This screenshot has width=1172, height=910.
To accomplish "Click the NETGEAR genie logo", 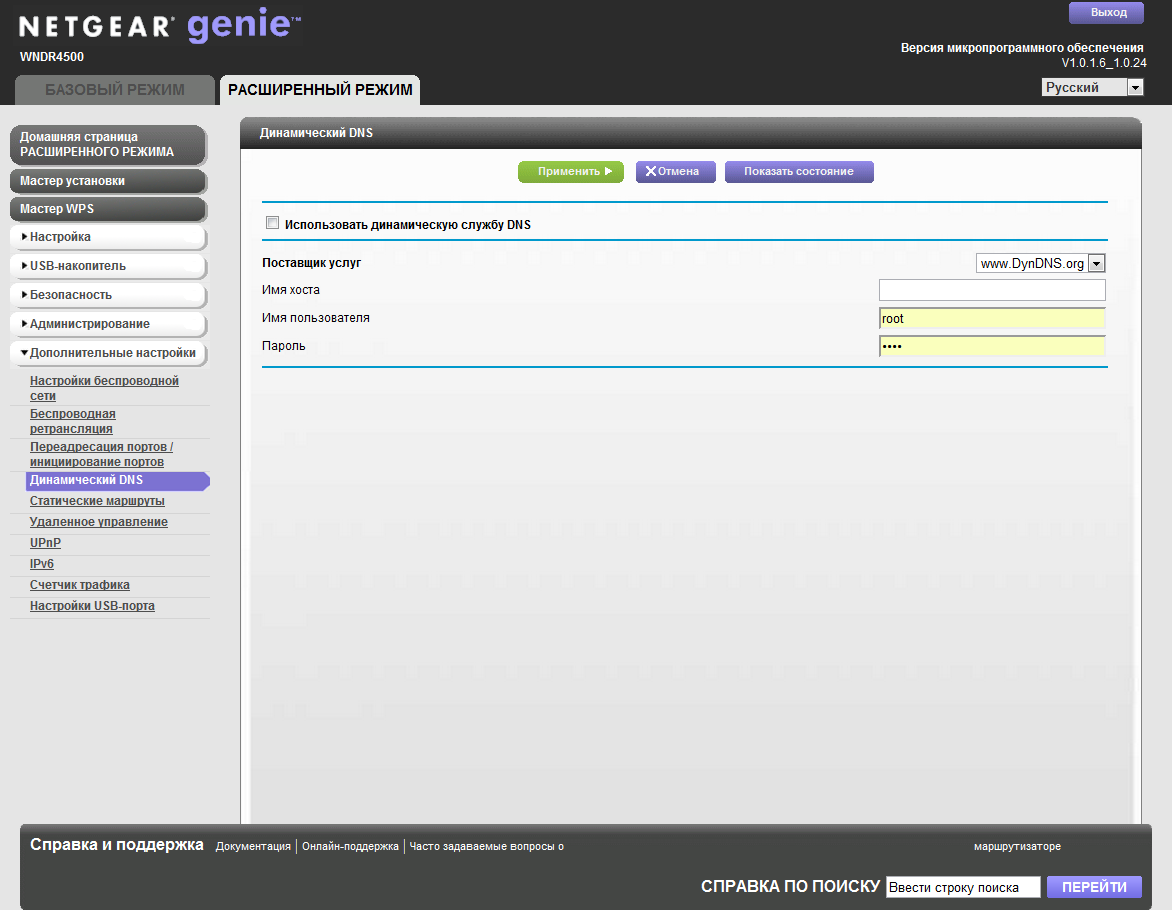I will click(160, 27).
